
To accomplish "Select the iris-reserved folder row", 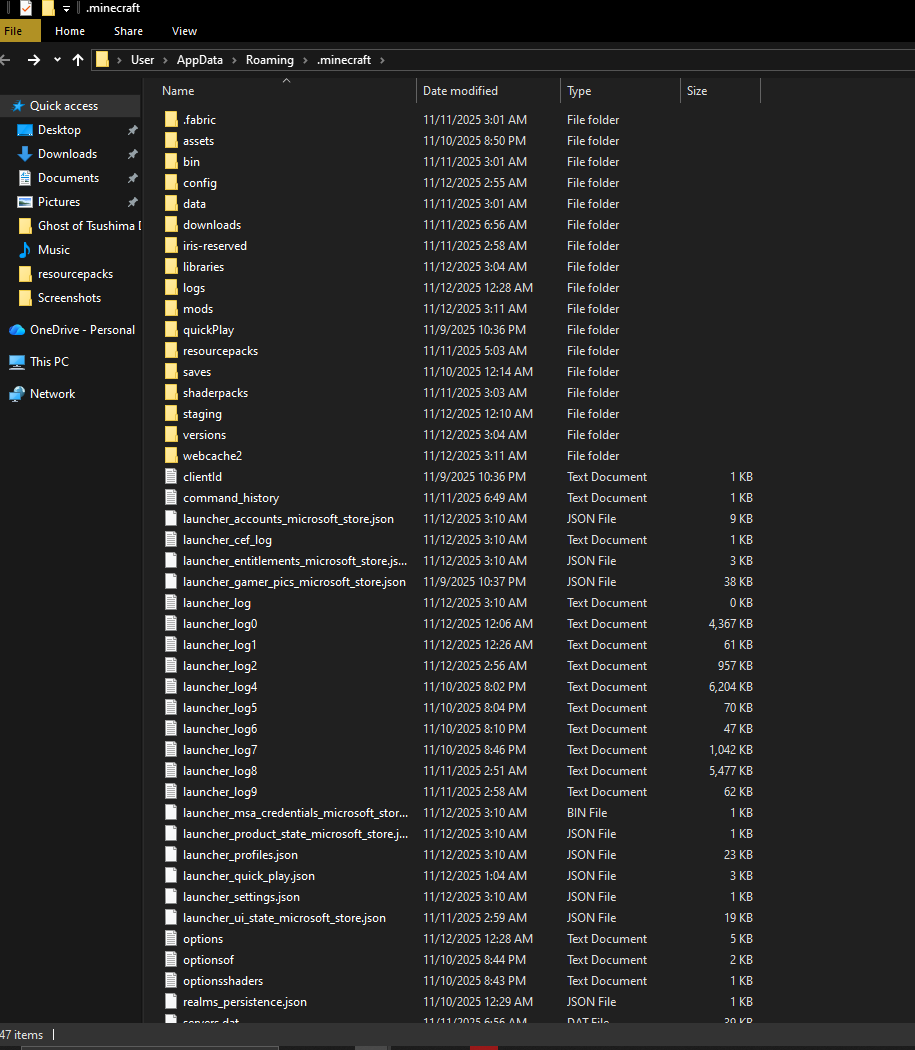I will tap(461, 246).
